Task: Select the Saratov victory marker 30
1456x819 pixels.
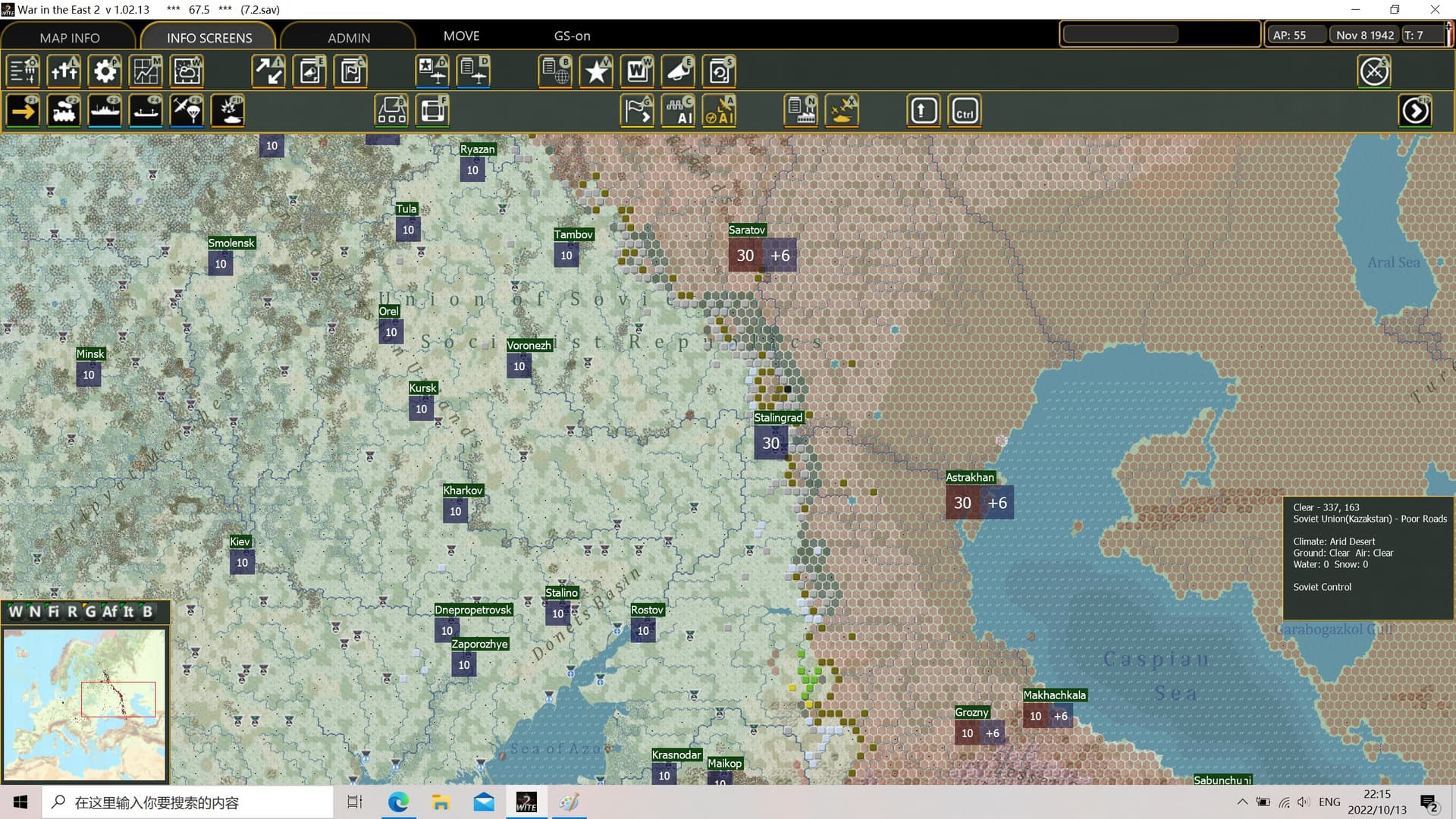Action: (x=745, y=256)
